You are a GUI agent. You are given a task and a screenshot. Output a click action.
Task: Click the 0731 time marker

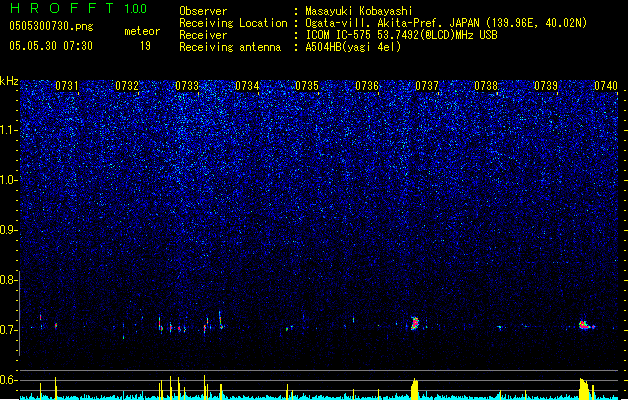tap(67, 86)
